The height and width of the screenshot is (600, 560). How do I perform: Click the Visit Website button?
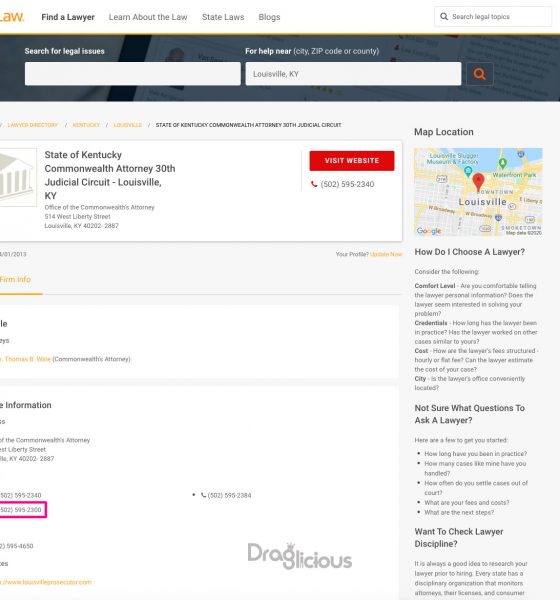(x=352, y=161)
